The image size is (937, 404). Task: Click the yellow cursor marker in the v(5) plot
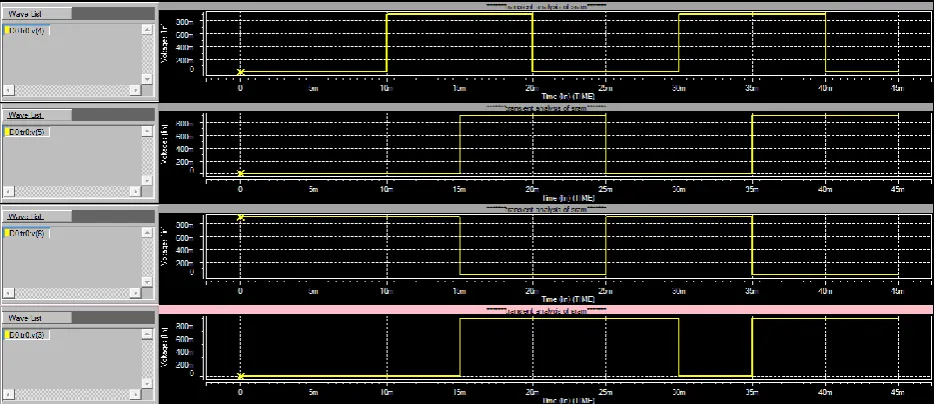pyautogui.click(x=240, y=174)
